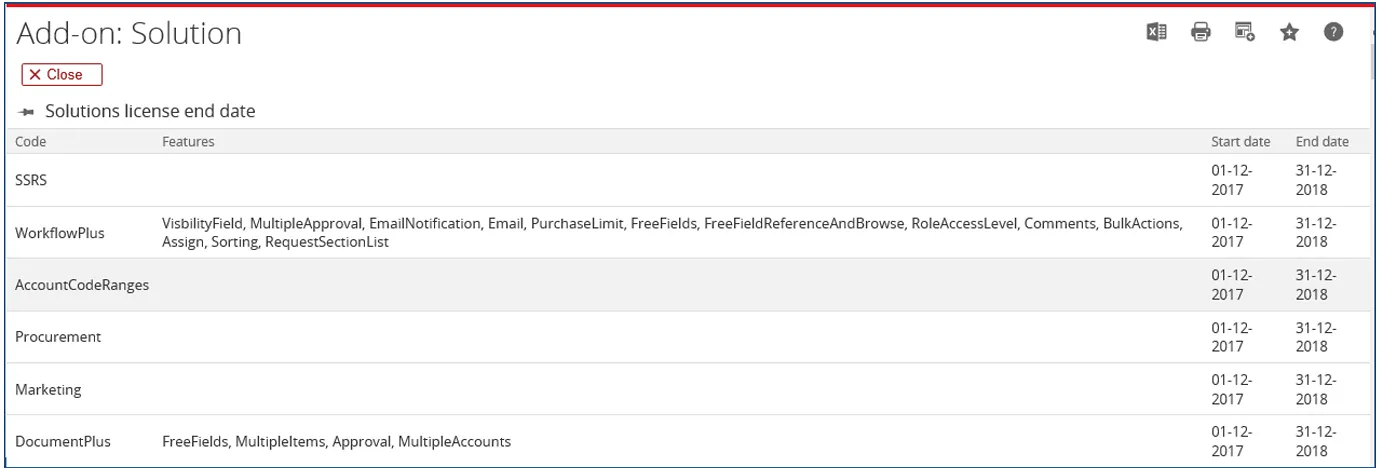Click the Start date column header
The image size is (1381, 468).
pos(1240,142)
